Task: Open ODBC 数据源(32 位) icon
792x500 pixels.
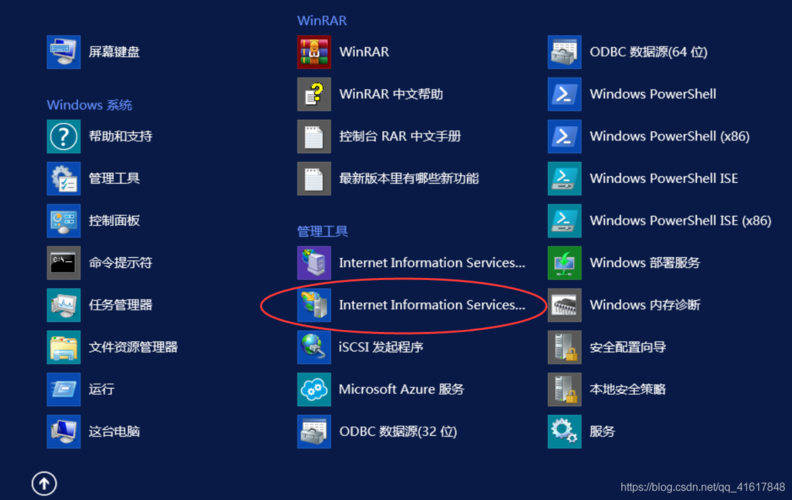Action: 314,431
